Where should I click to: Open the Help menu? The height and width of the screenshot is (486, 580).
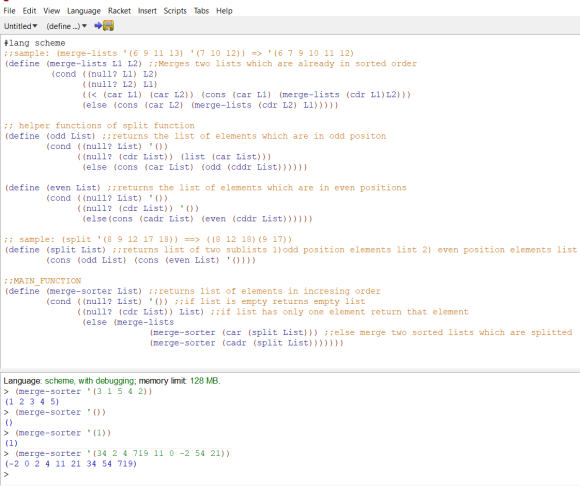pyautogui.click(x=224, y=11)
